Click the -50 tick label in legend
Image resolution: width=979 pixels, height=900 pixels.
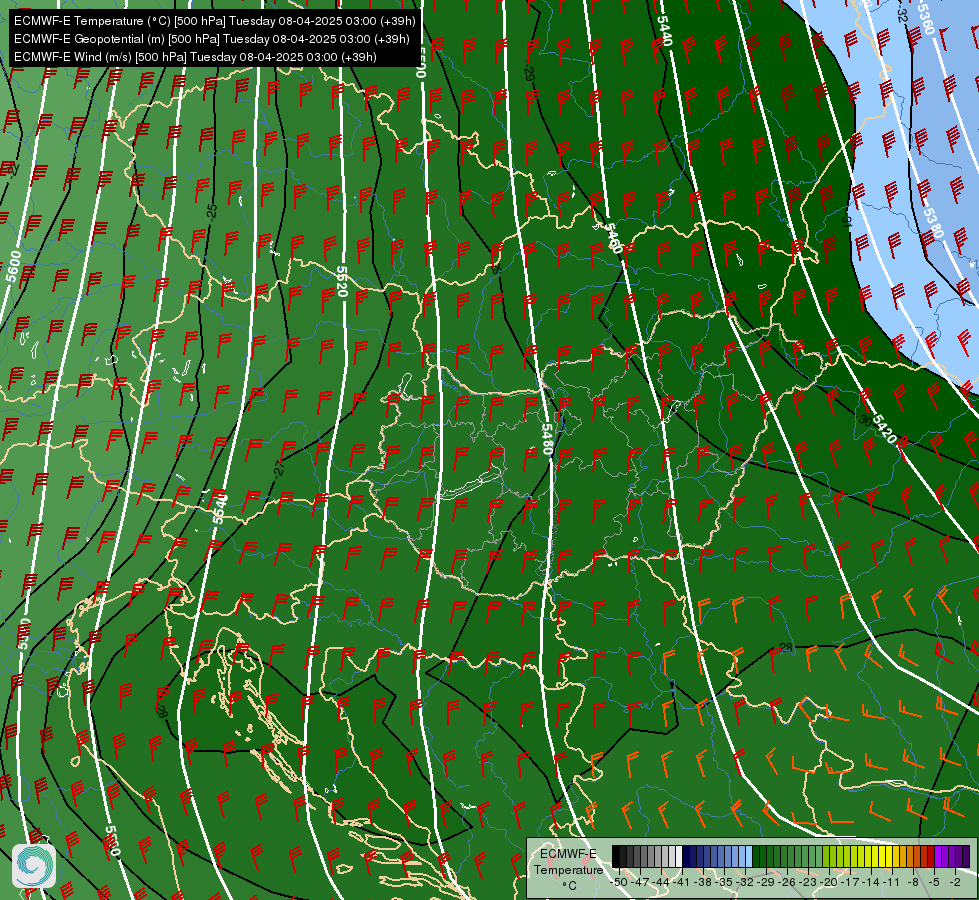(619, 882)
